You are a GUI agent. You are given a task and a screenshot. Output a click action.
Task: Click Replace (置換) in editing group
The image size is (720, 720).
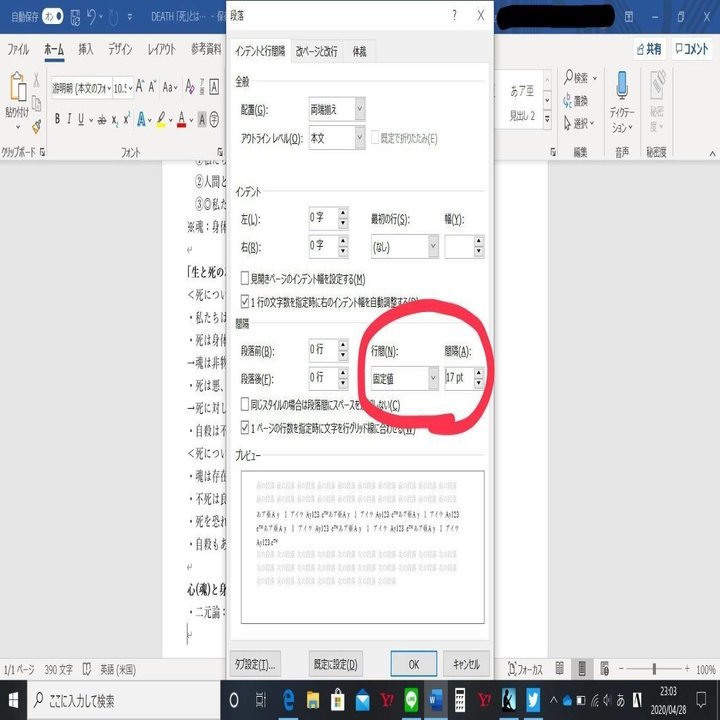tap(576, 101)
